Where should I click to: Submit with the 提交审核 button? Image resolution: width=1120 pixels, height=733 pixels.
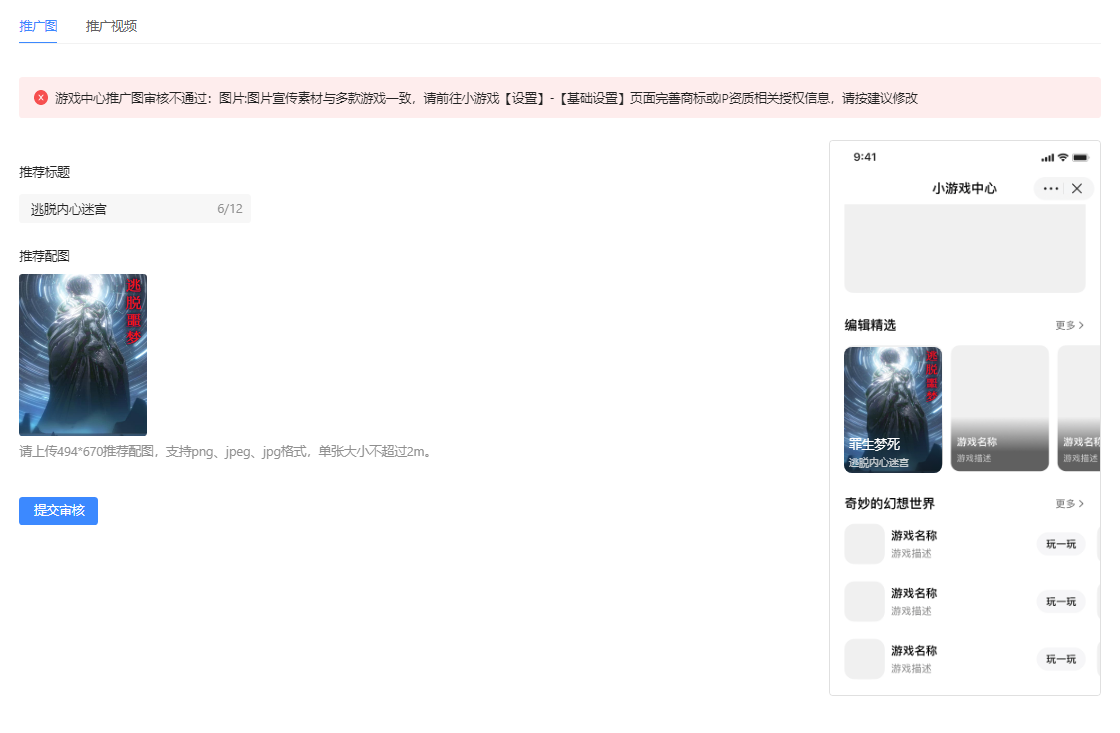[59, 511]
